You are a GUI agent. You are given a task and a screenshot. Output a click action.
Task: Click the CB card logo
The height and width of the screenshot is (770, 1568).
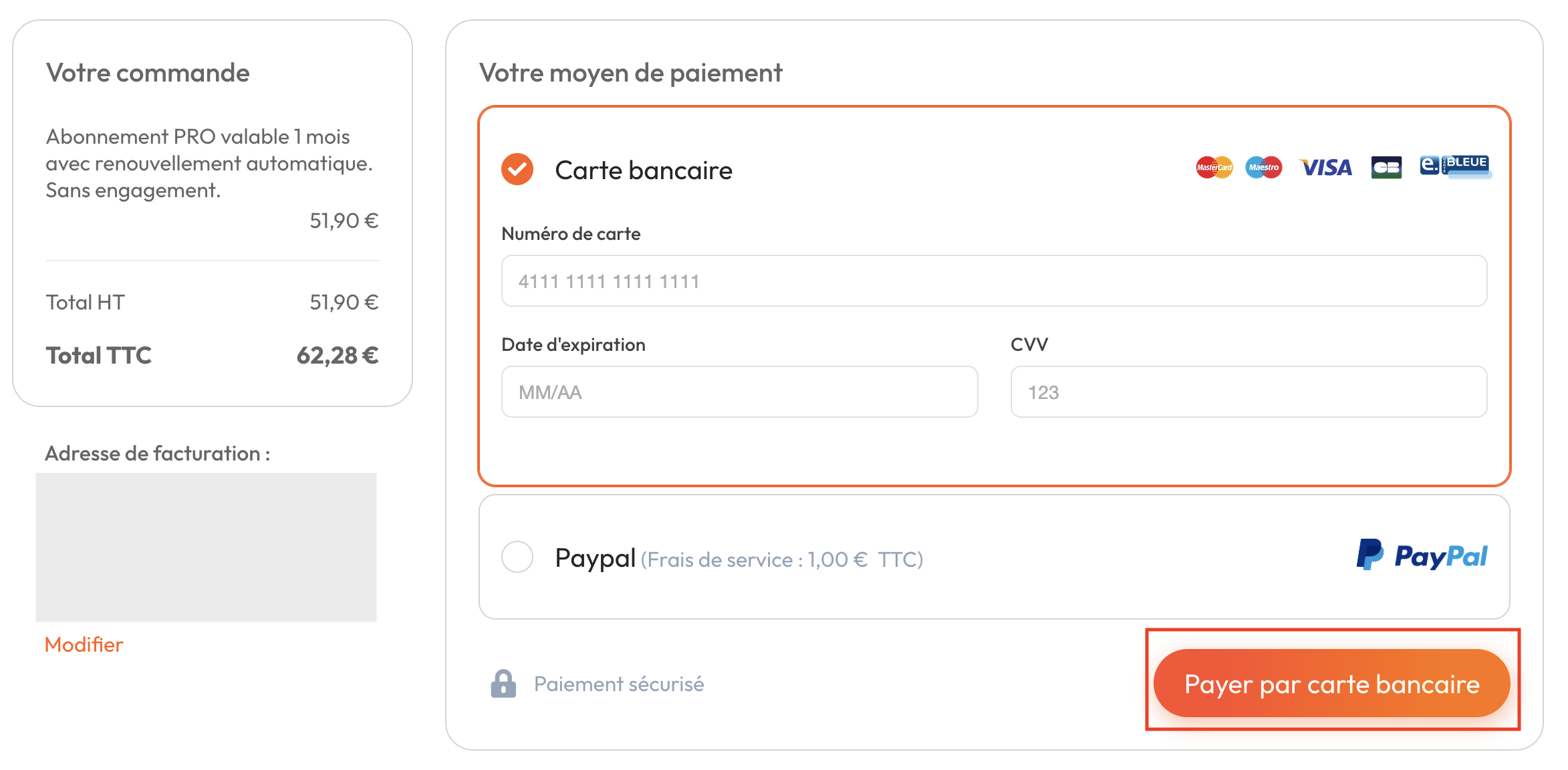pos(1386,167)
